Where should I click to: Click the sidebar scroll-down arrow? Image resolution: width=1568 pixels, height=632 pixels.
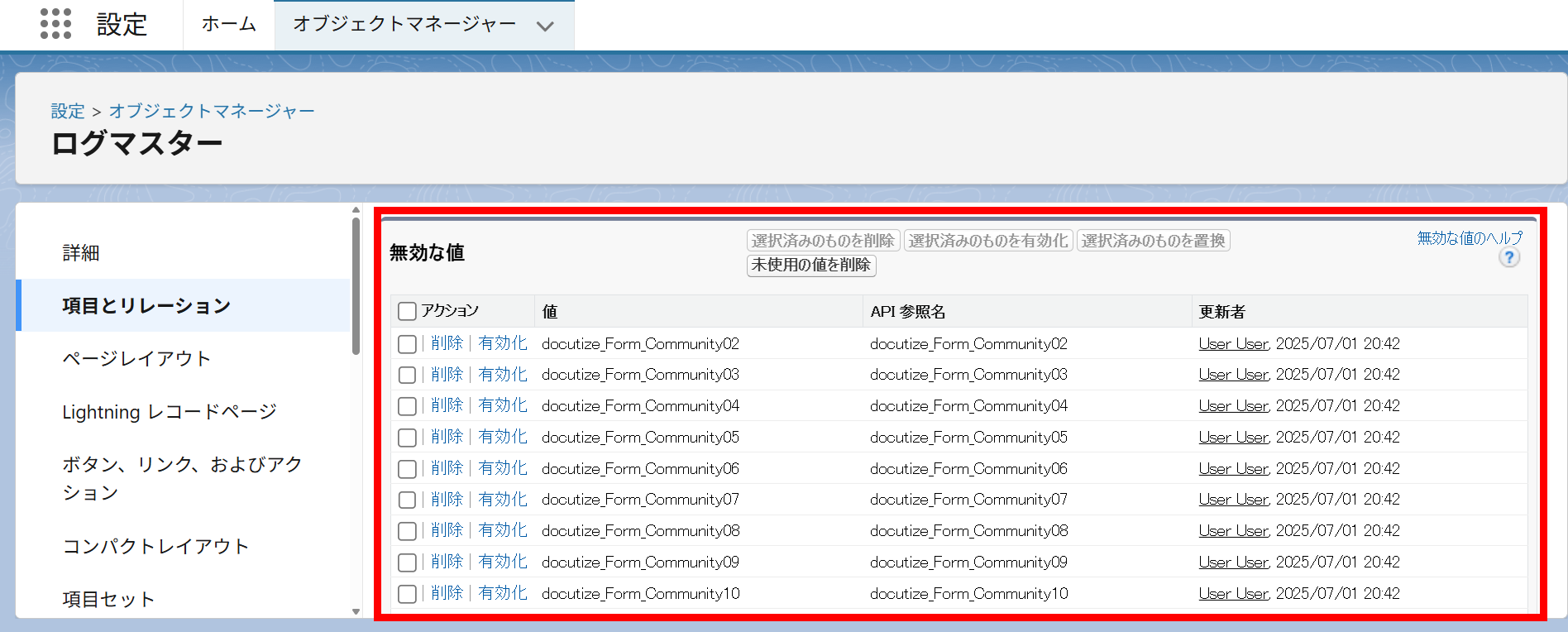point(356,612)
